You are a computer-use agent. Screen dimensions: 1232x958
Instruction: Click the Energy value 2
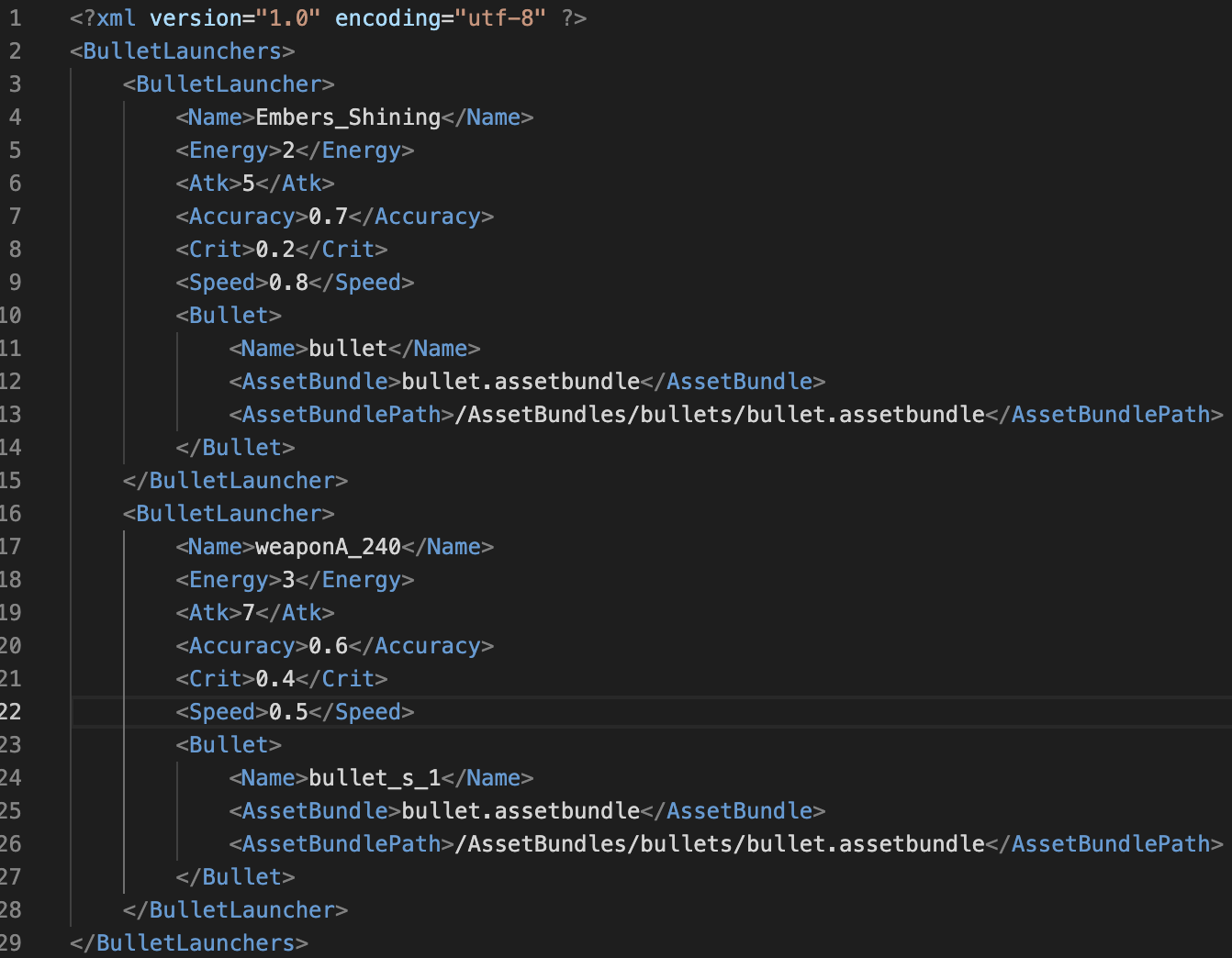(288, 150)
